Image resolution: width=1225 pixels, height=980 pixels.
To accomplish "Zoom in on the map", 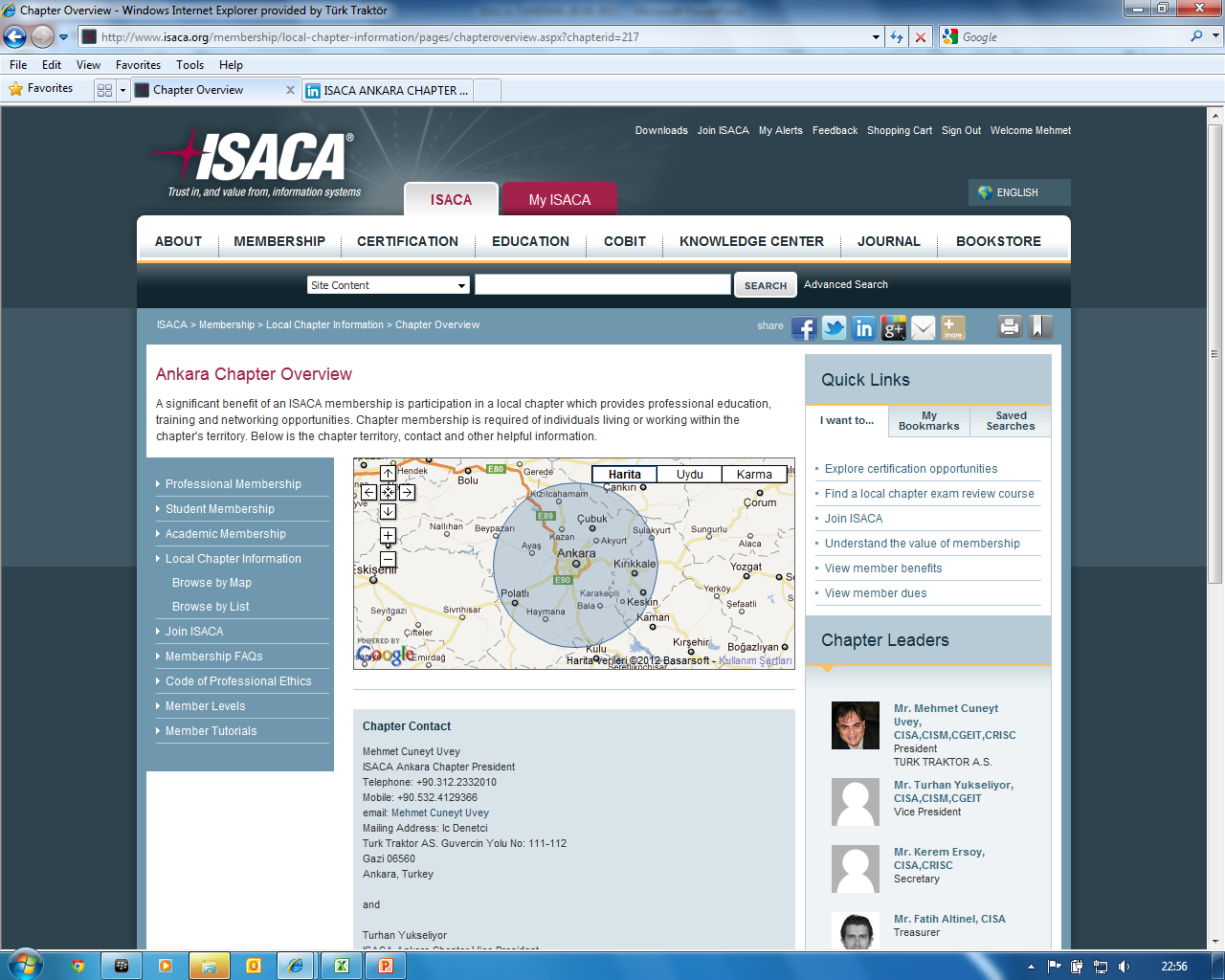I will click(x=388, y=536).
